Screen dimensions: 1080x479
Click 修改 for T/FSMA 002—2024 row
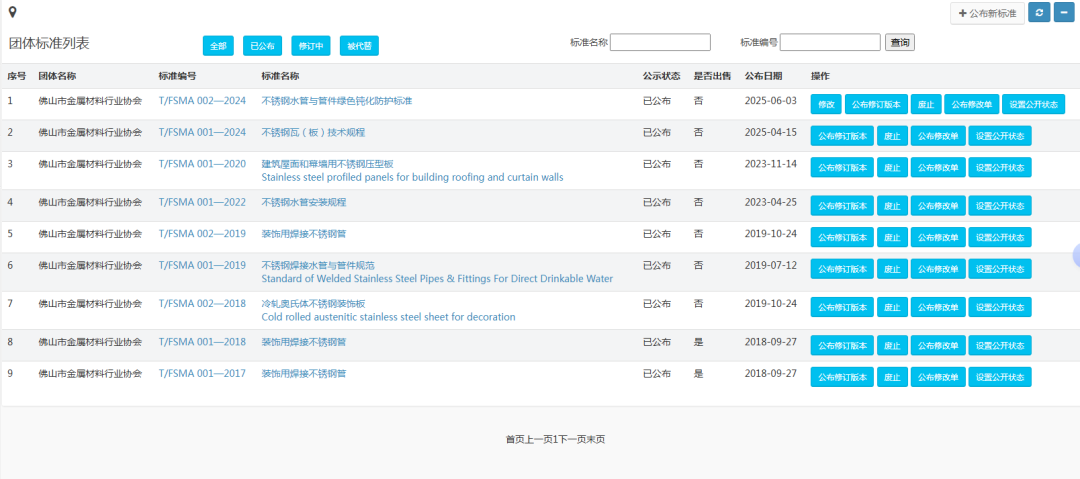tap(826, 104)
